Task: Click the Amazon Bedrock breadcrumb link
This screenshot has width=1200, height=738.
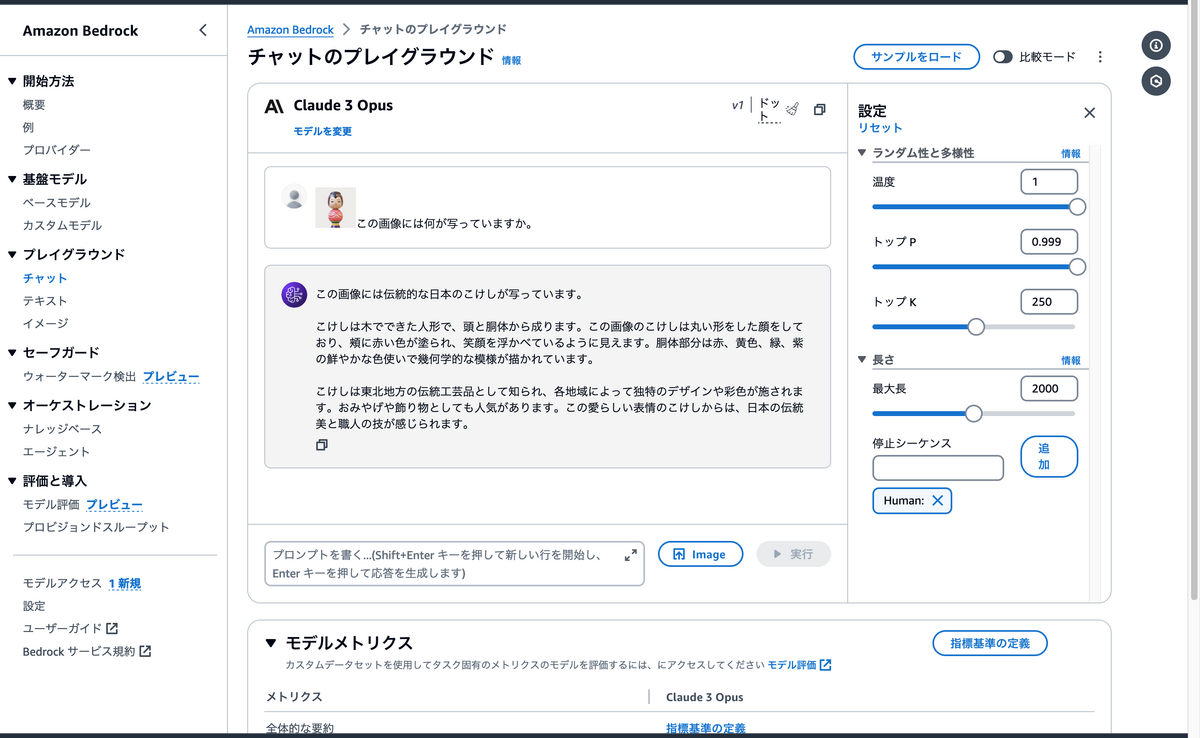Action: click(x=291, y=30)
